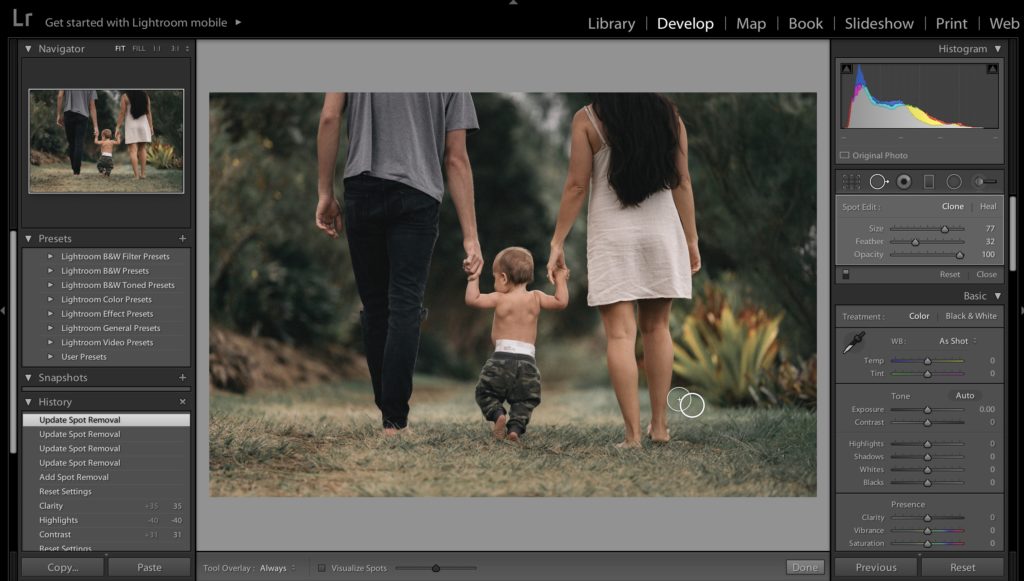Switch to the Library module
The height and width of the screenshot is (581, 1024).
(611, 24)
